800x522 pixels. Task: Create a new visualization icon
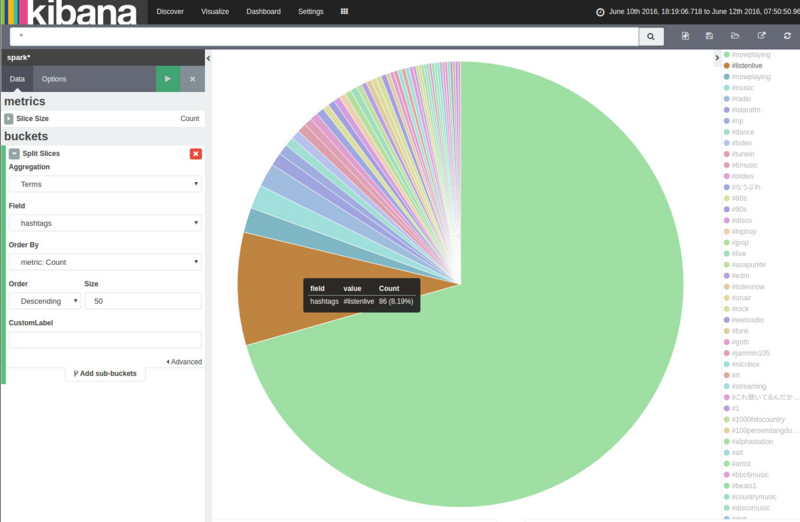point(685,36)
